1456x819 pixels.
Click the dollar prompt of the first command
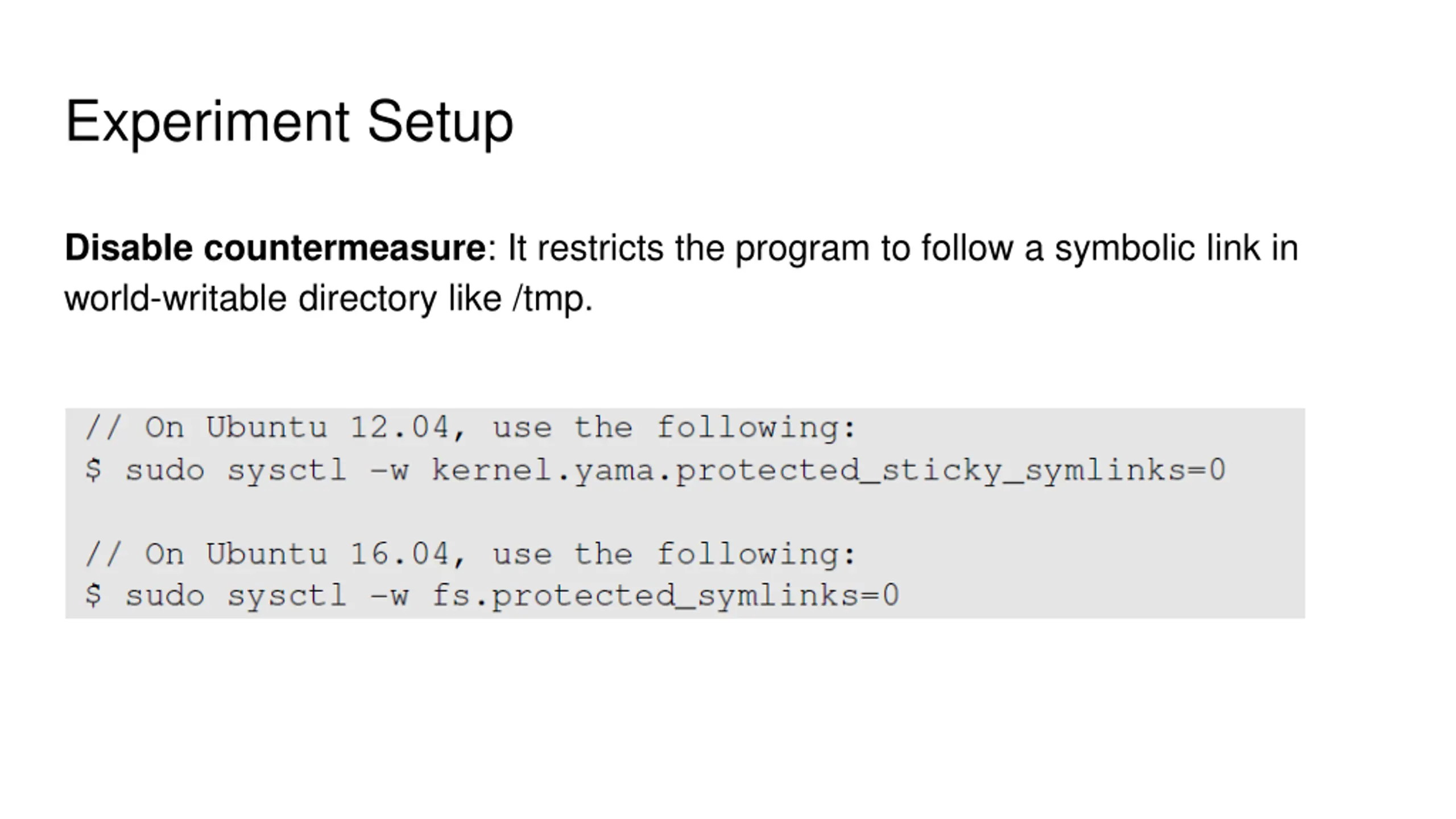click(x=93, y=470)
